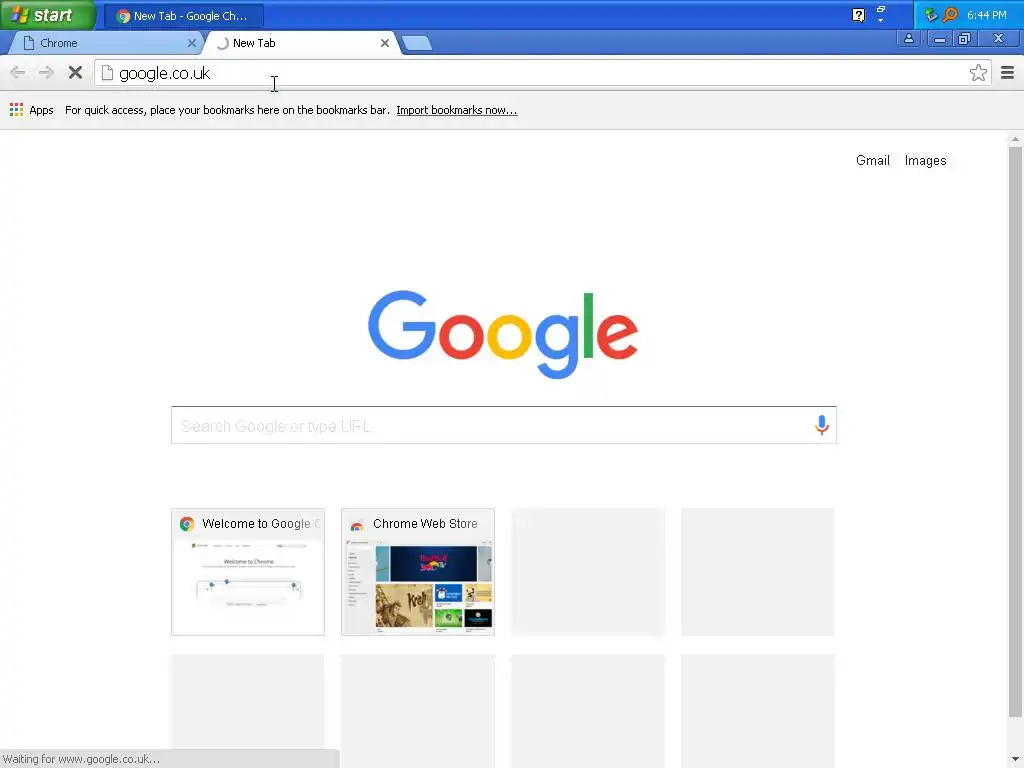
Task: Close the New Tab tab
Action: [x=385, y=43]
